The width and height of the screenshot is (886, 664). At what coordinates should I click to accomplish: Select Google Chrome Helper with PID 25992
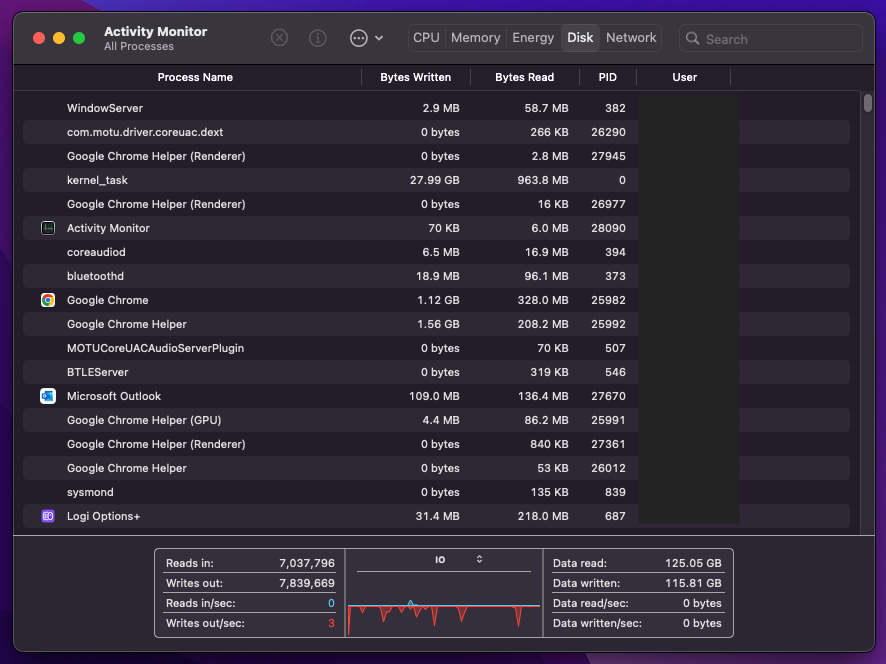(x=436, y=324)
